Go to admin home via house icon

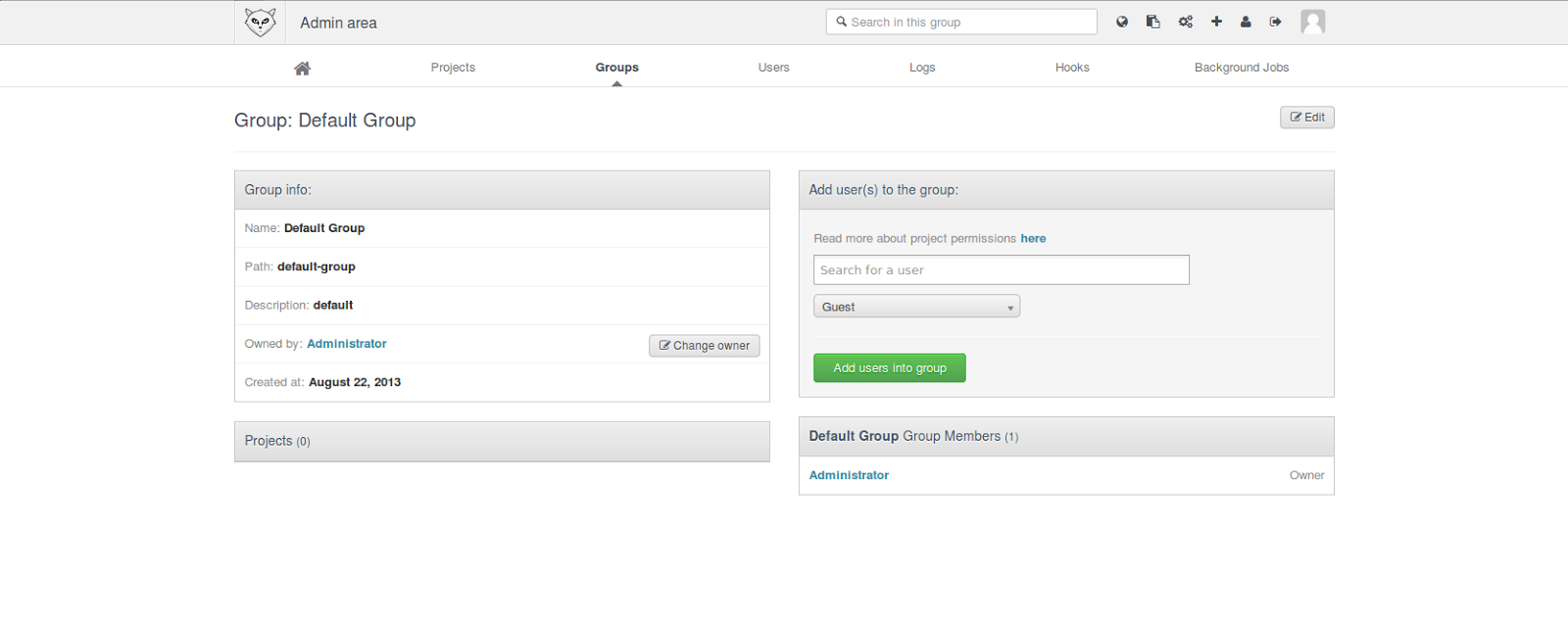(302, 68)
